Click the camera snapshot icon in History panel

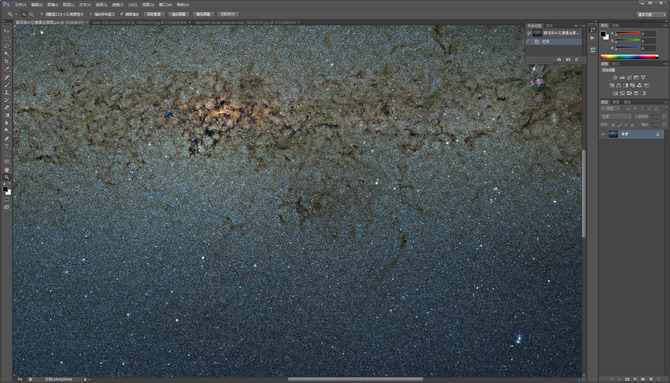tap(568, 60)
